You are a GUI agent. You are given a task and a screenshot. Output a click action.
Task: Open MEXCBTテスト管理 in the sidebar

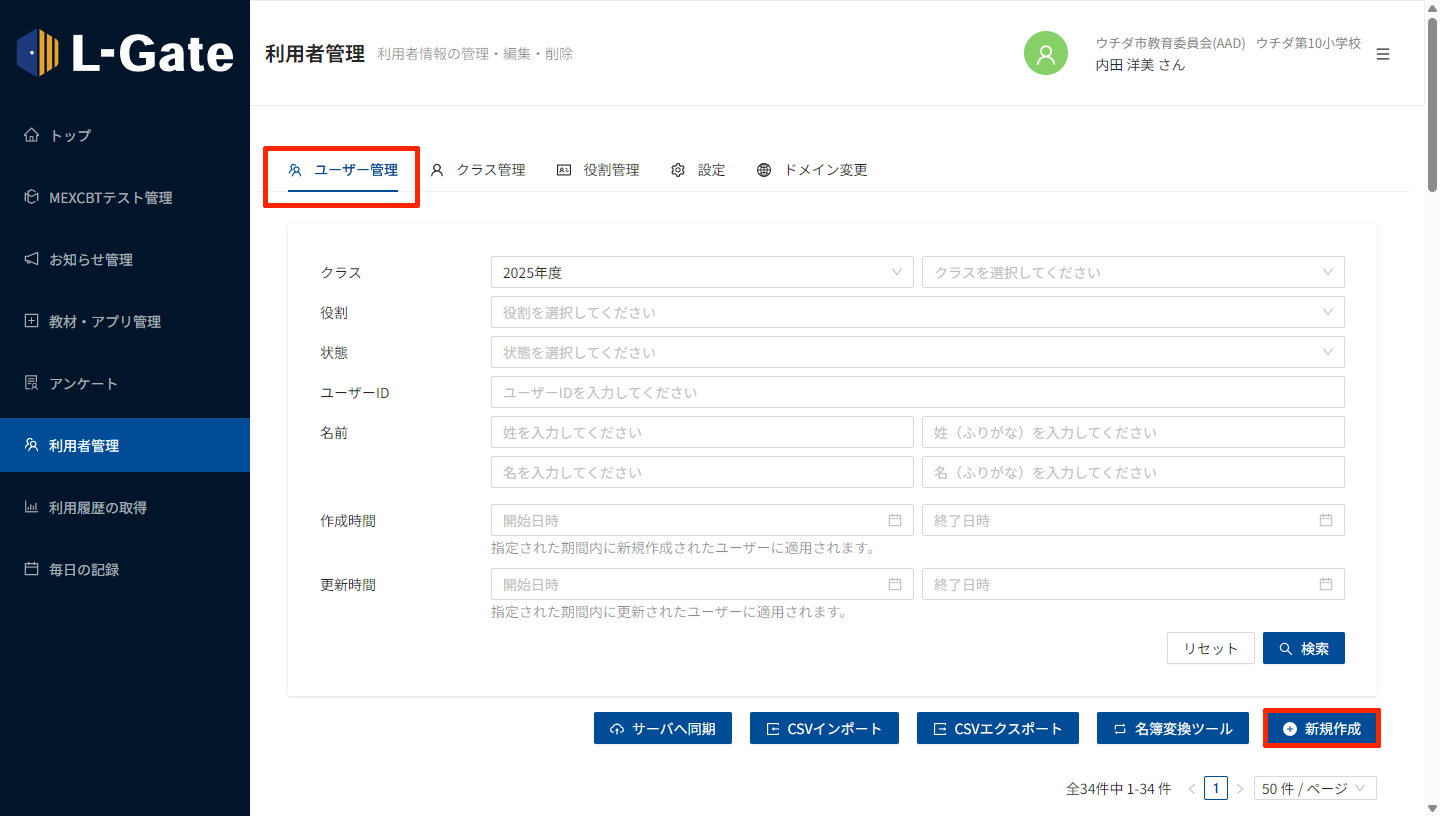pyautogui.click(x=110, y=198)
